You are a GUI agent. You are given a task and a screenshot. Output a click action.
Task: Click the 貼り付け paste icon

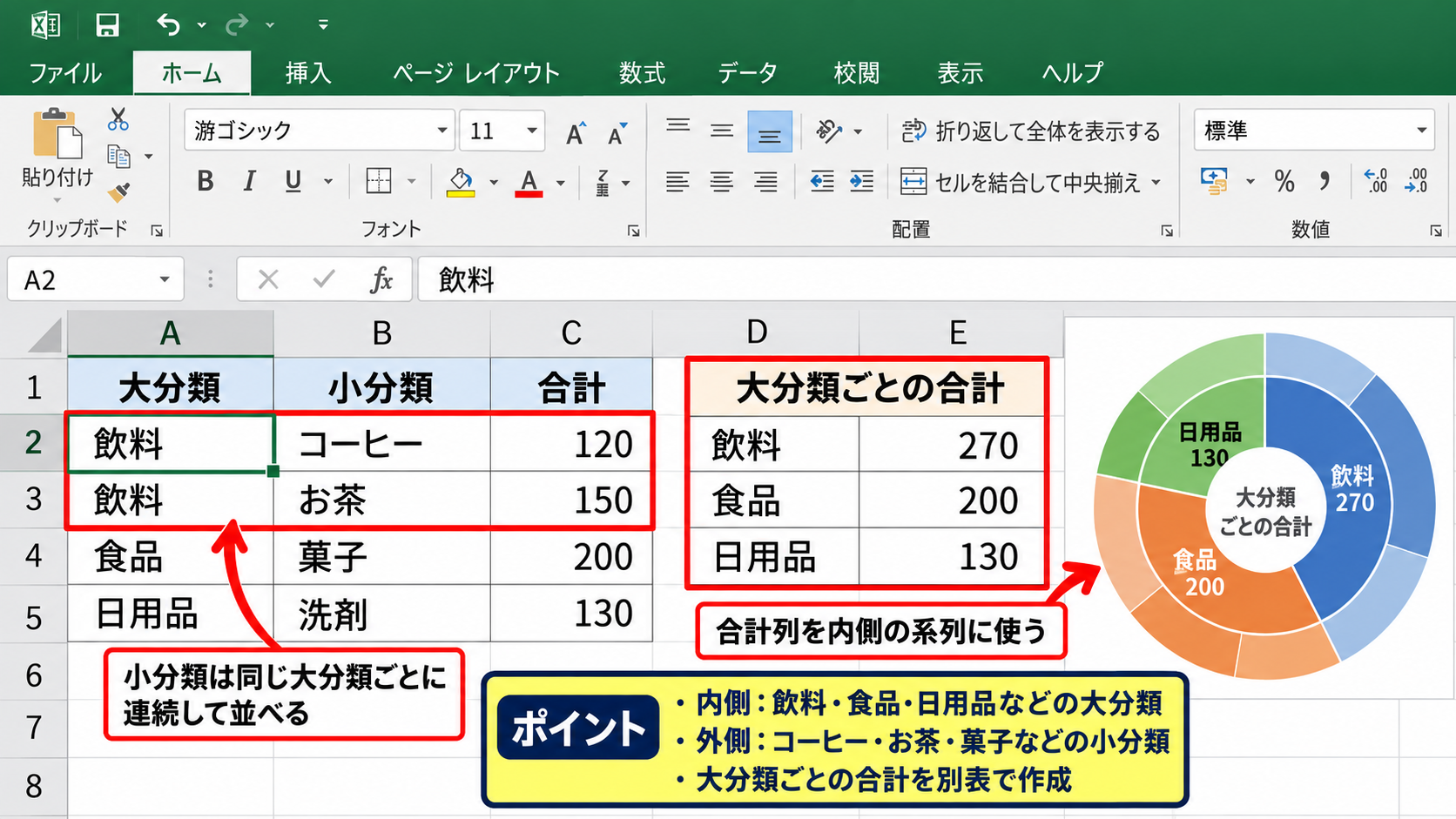(x=57, y=135)
